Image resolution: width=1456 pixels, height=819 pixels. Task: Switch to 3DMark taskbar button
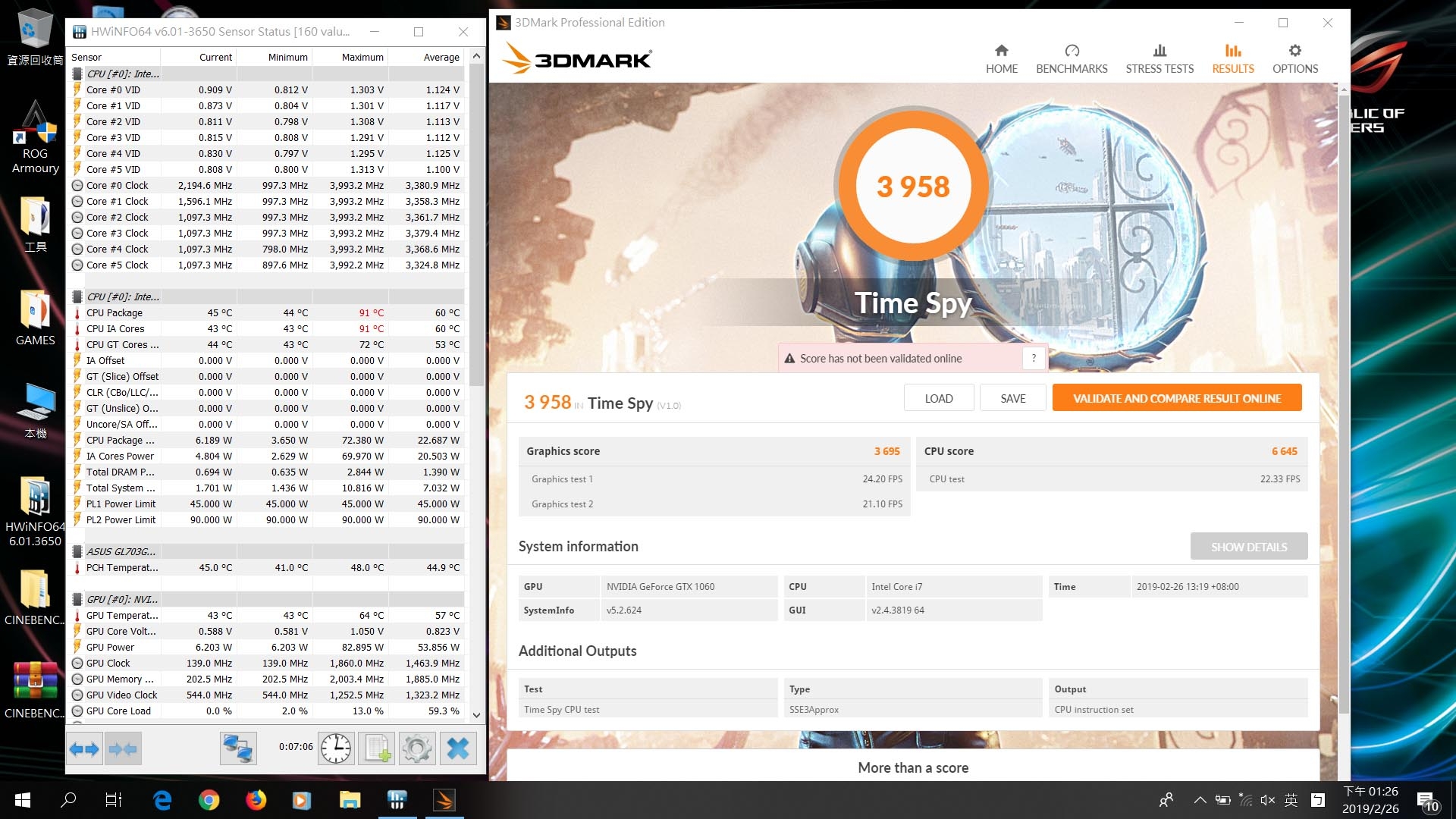(x=444, y=800)
